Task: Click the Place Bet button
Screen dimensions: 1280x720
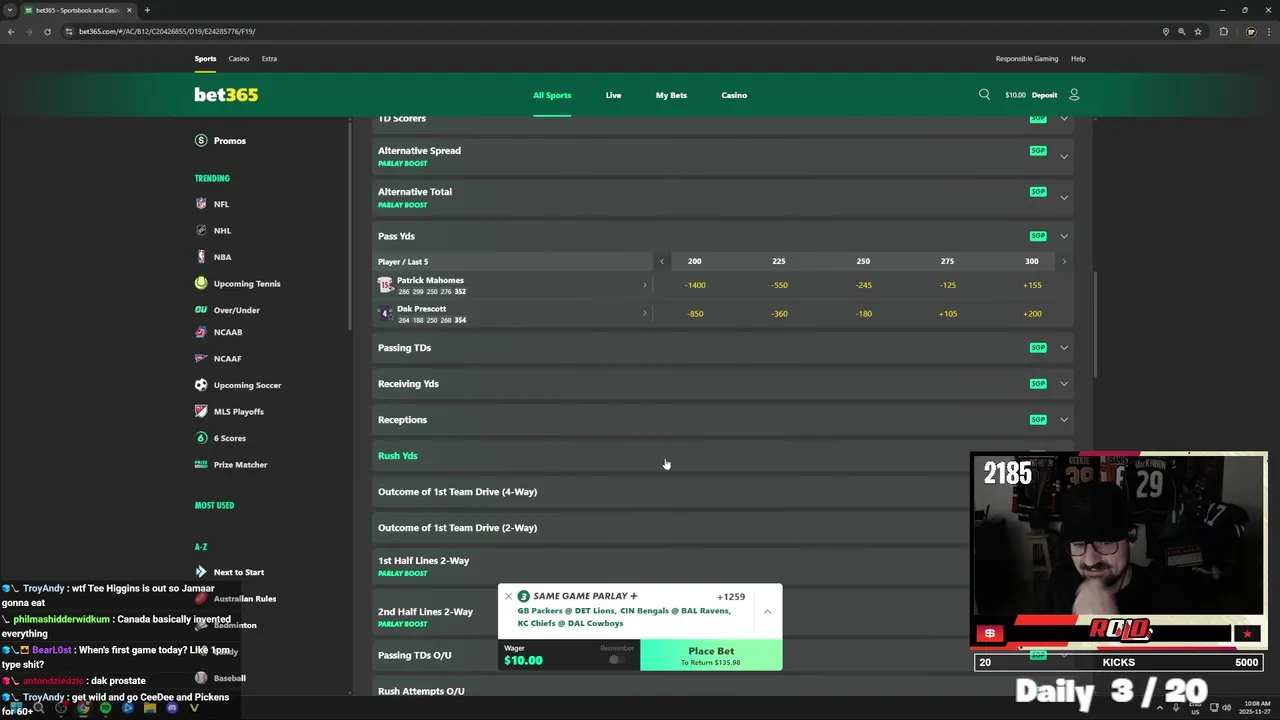Action: [711, 655]
